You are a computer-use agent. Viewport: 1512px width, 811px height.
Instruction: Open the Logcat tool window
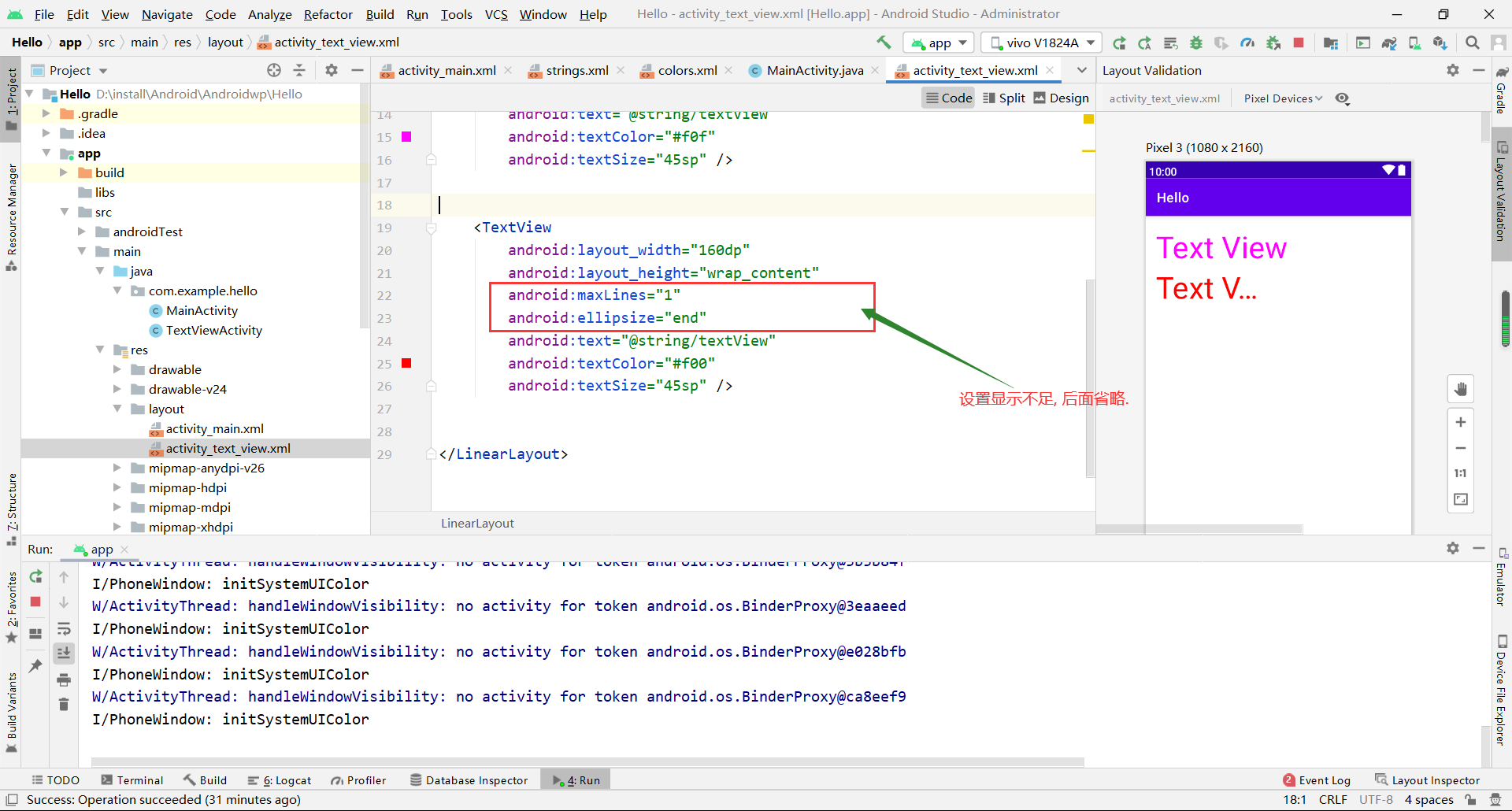tap(280, 780)
